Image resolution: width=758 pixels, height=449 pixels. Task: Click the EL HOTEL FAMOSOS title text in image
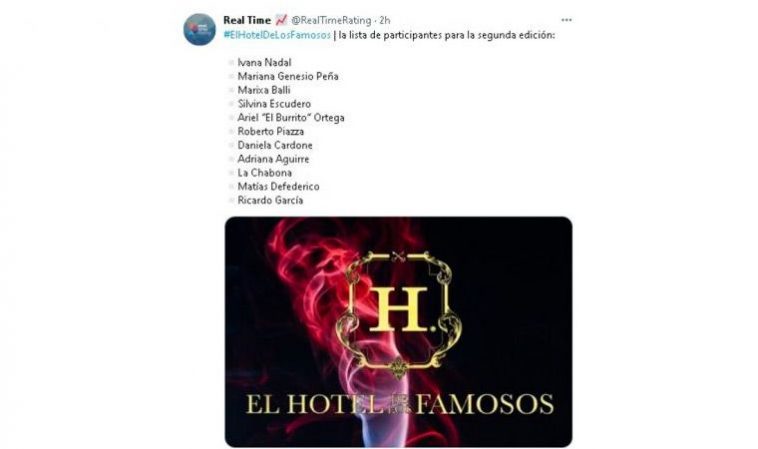coord(400,404)
